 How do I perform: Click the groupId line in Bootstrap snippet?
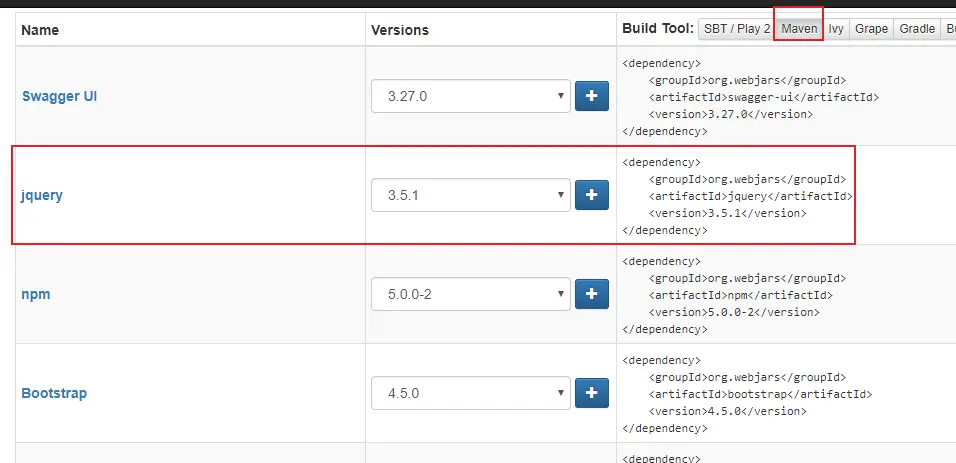747,377
